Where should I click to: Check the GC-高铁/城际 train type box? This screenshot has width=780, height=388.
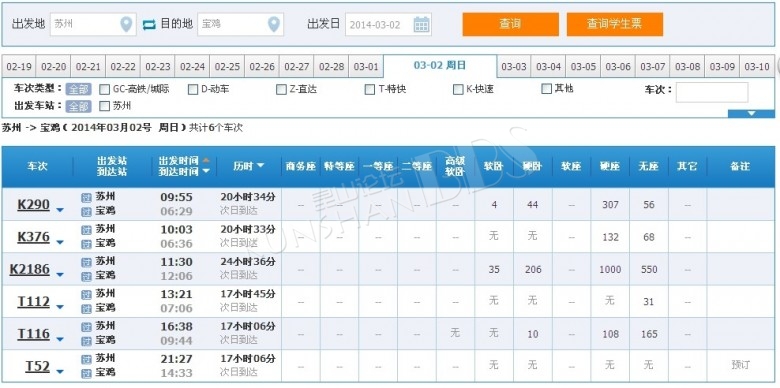[104, 90]
